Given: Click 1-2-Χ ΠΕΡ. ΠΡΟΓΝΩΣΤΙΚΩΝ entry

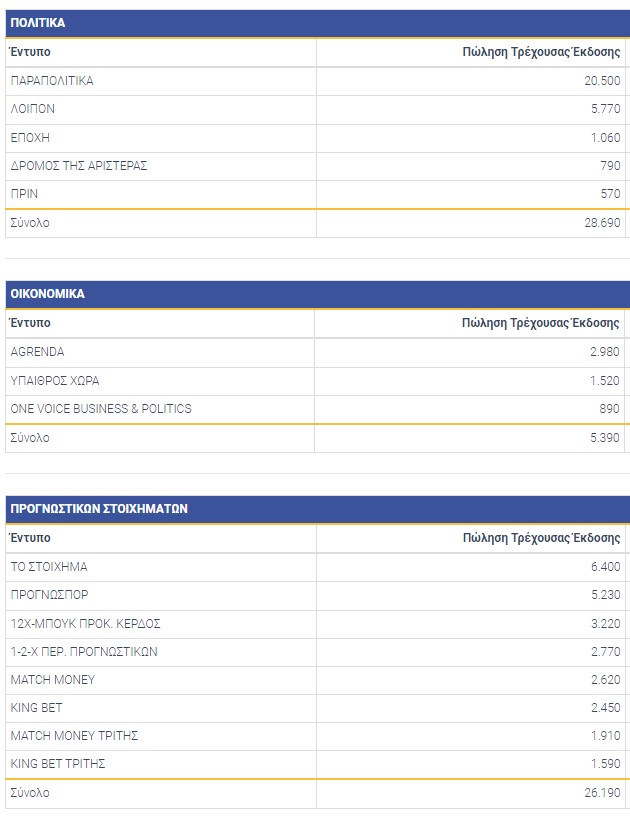Looking at the screenshot, I should pos(83,651).
